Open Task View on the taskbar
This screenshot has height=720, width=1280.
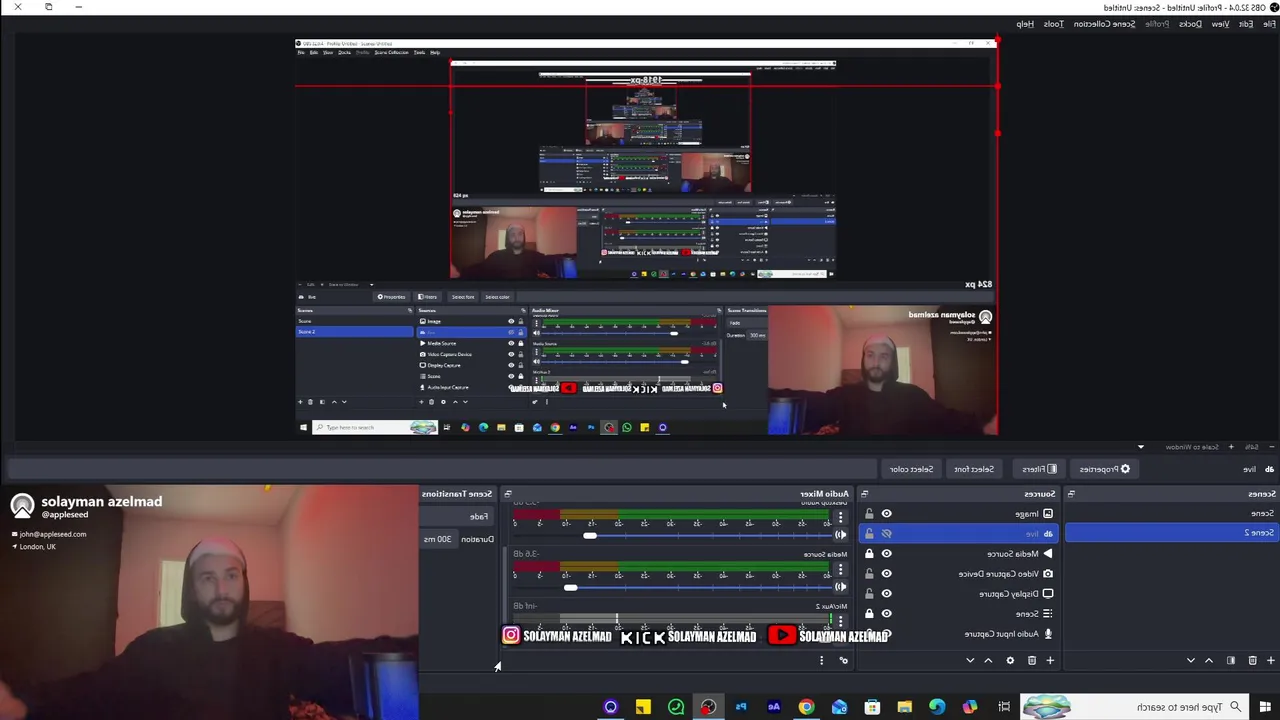coord(1004,707)
